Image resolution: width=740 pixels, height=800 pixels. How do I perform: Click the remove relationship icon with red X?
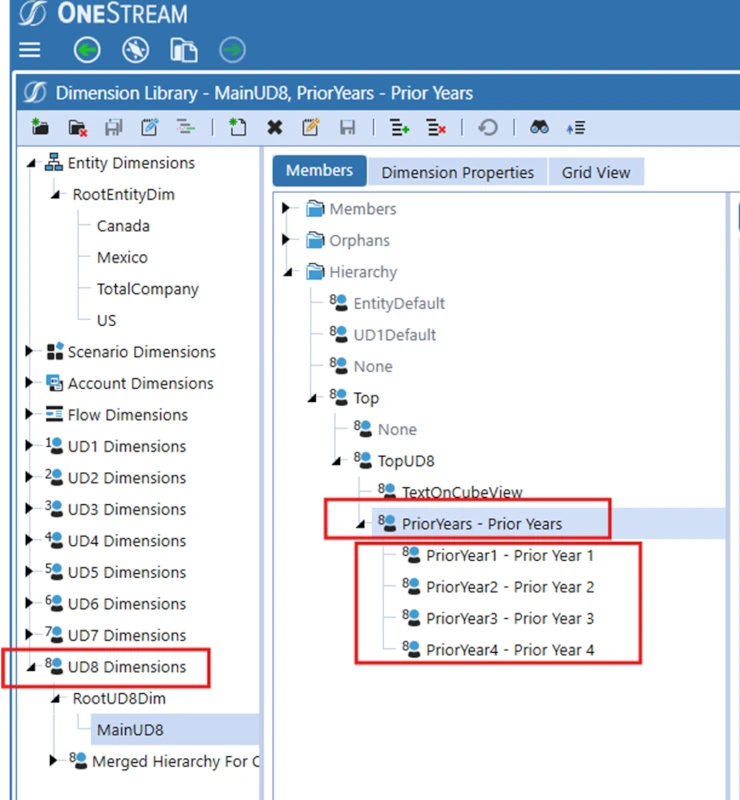(x=436, y=127)
